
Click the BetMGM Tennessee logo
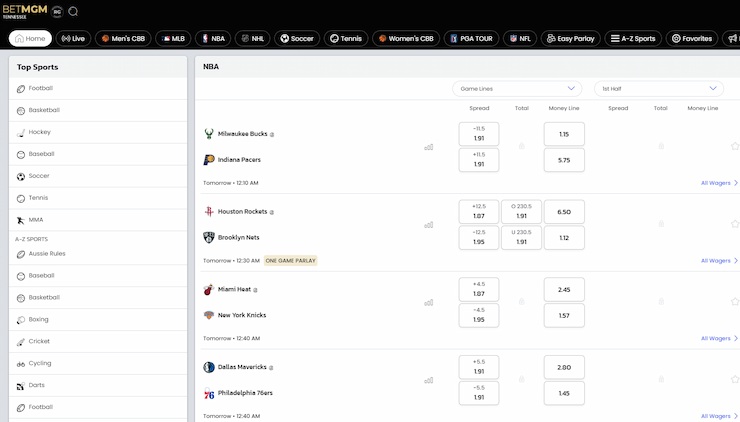coord(25,11)
